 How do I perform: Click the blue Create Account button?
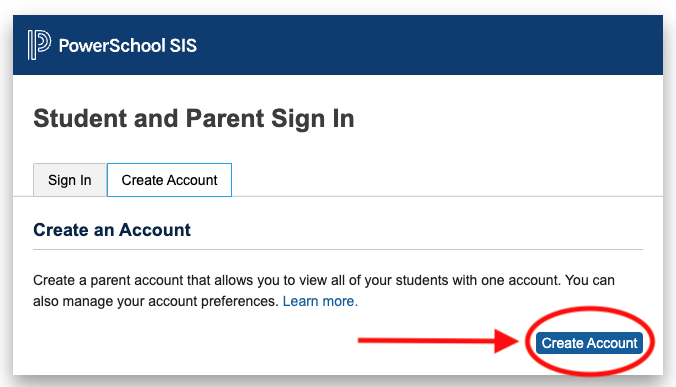[589, 343]
